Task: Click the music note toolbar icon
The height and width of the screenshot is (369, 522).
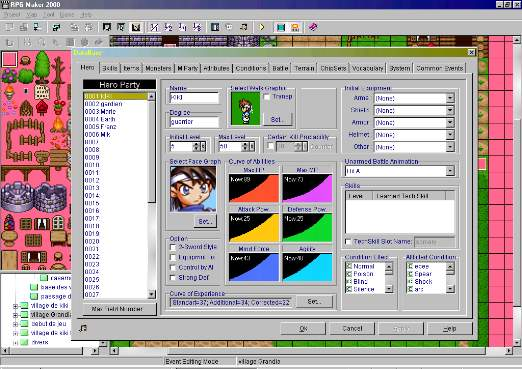Action: 244,27
